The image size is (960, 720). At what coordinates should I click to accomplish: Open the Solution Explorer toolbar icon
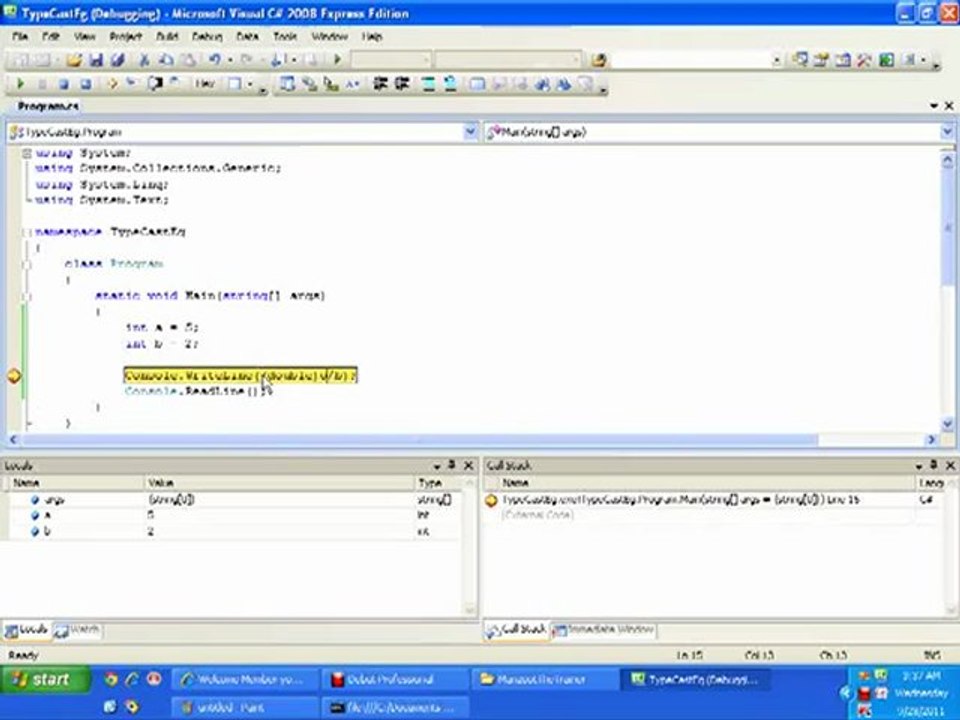[x=800, y=60]
